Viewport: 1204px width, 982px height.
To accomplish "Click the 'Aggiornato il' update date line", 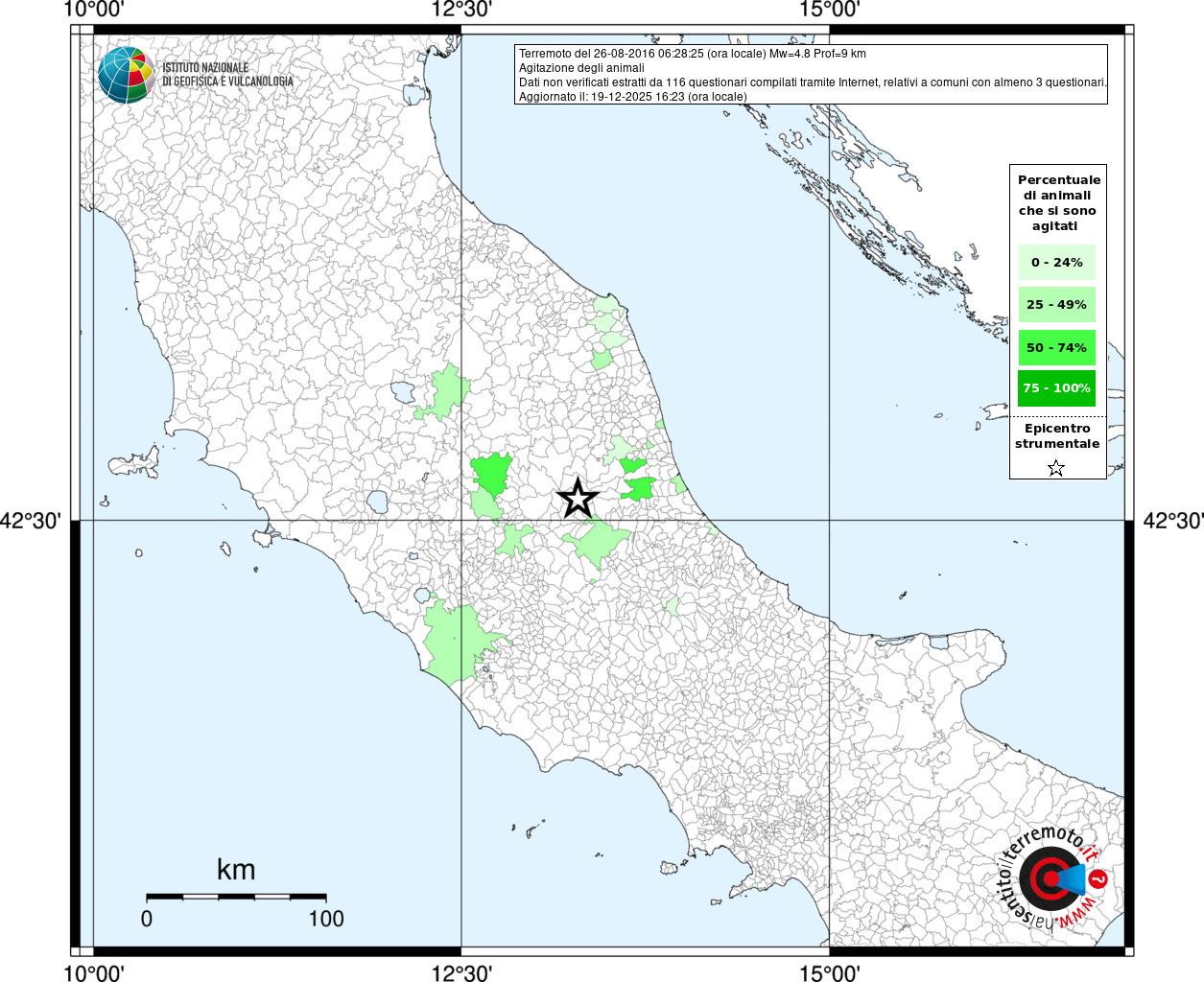I will tap(631, 97).
